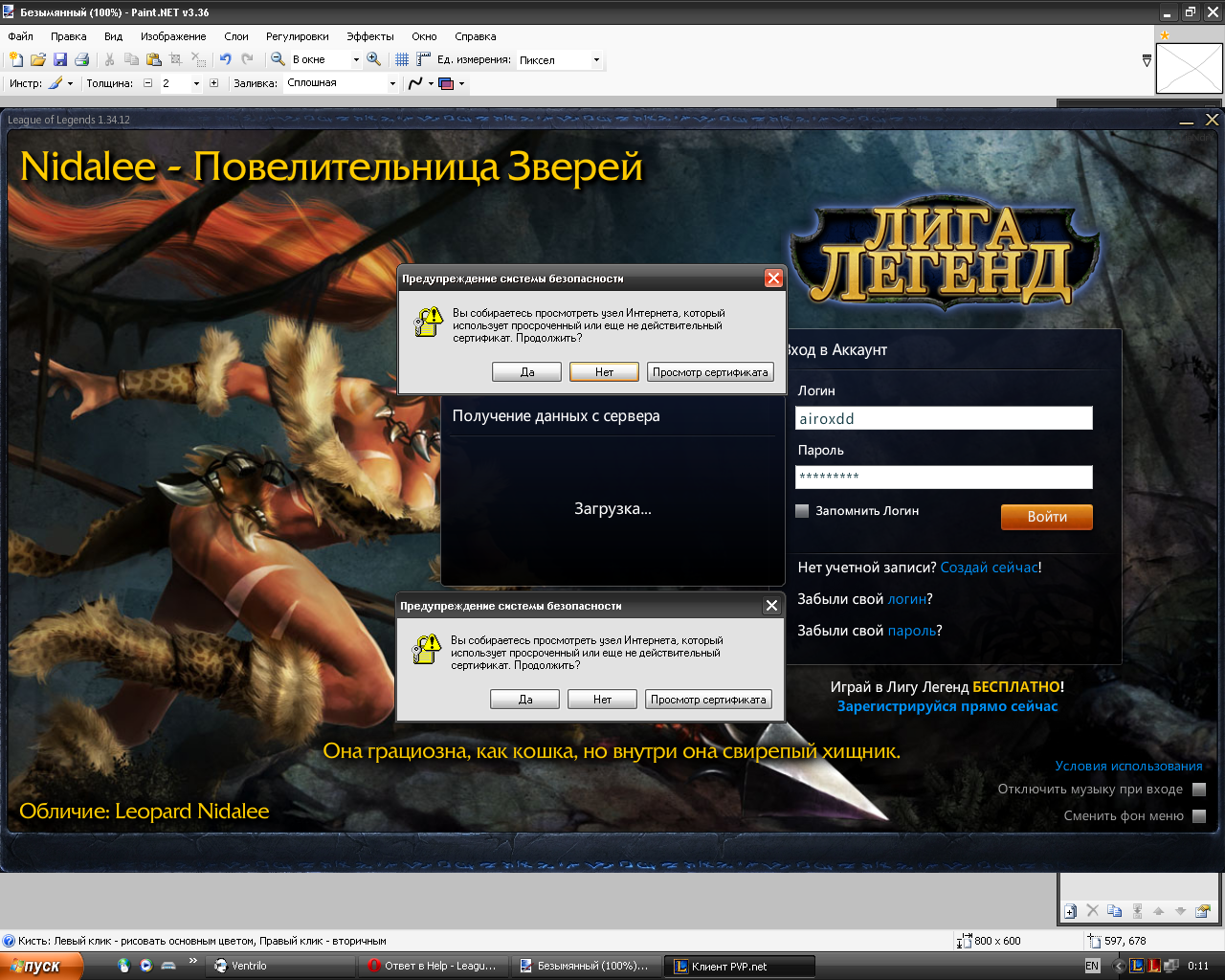The image size is (1225, 980).
Task: Undo the last action
Action: click(226, 59)
